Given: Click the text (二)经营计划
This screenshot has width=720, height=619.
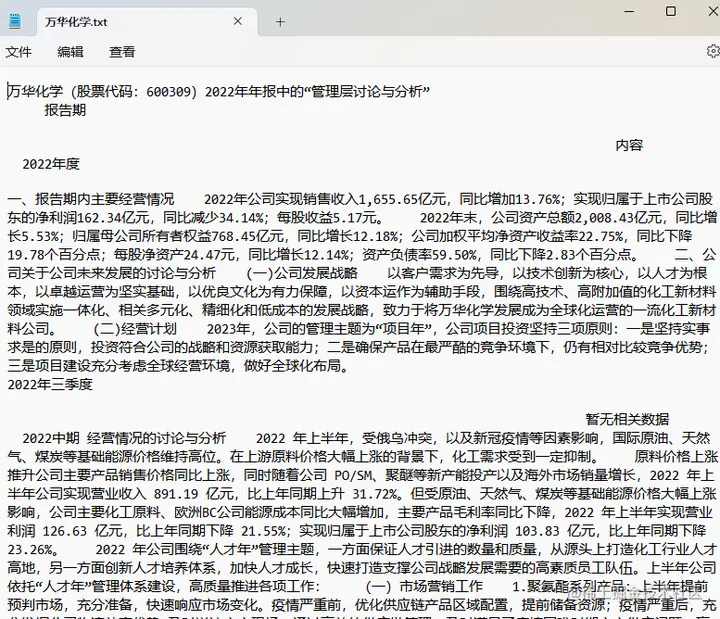Looking at the screenshot, I should 135,329.
